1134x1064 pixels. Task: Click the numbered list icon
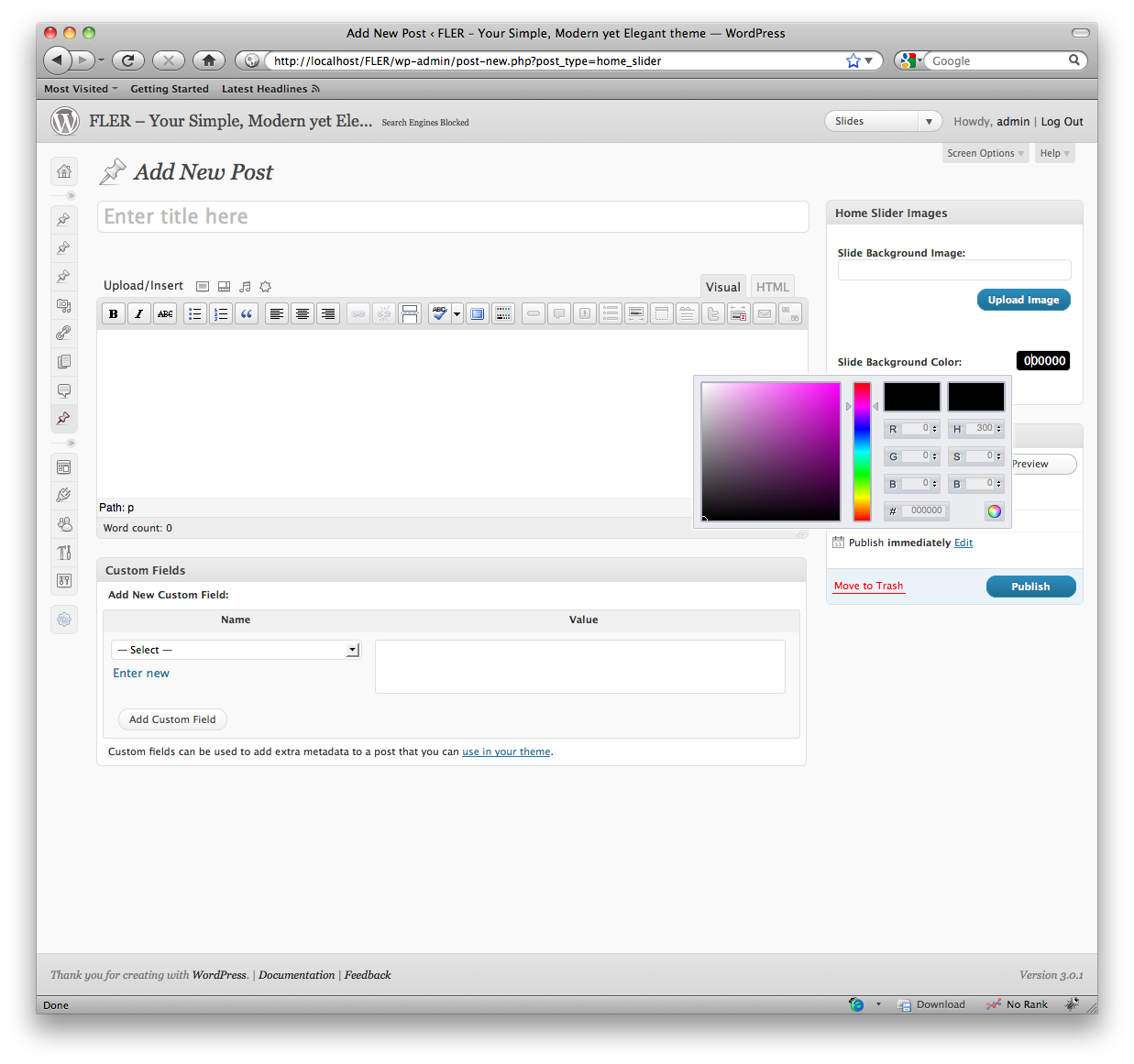(x=221, y=313)
